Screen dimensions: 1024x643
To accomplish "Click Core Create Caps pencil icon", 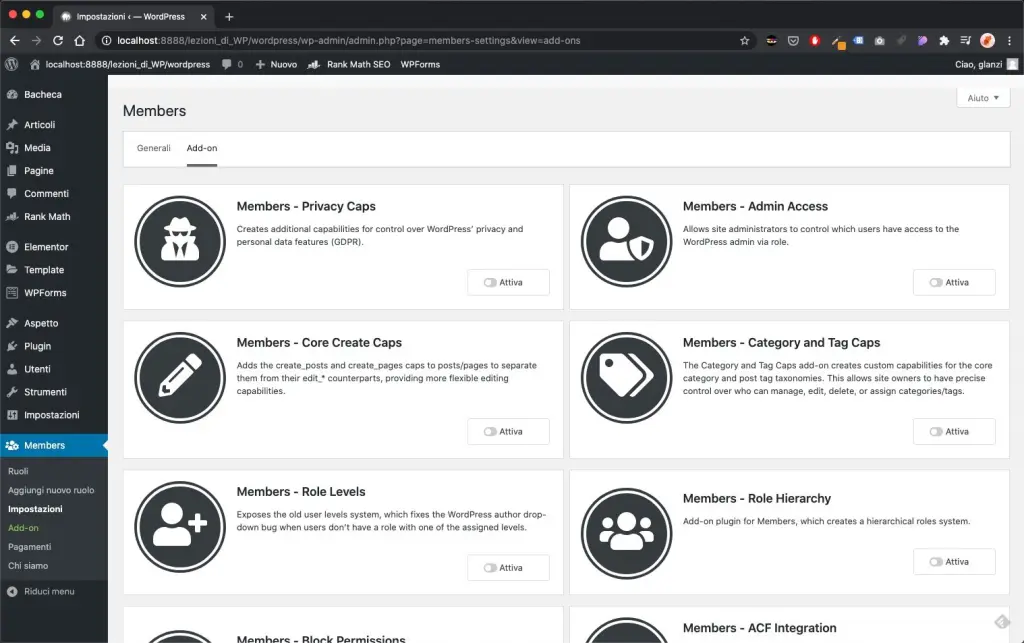I will [180, 378].
